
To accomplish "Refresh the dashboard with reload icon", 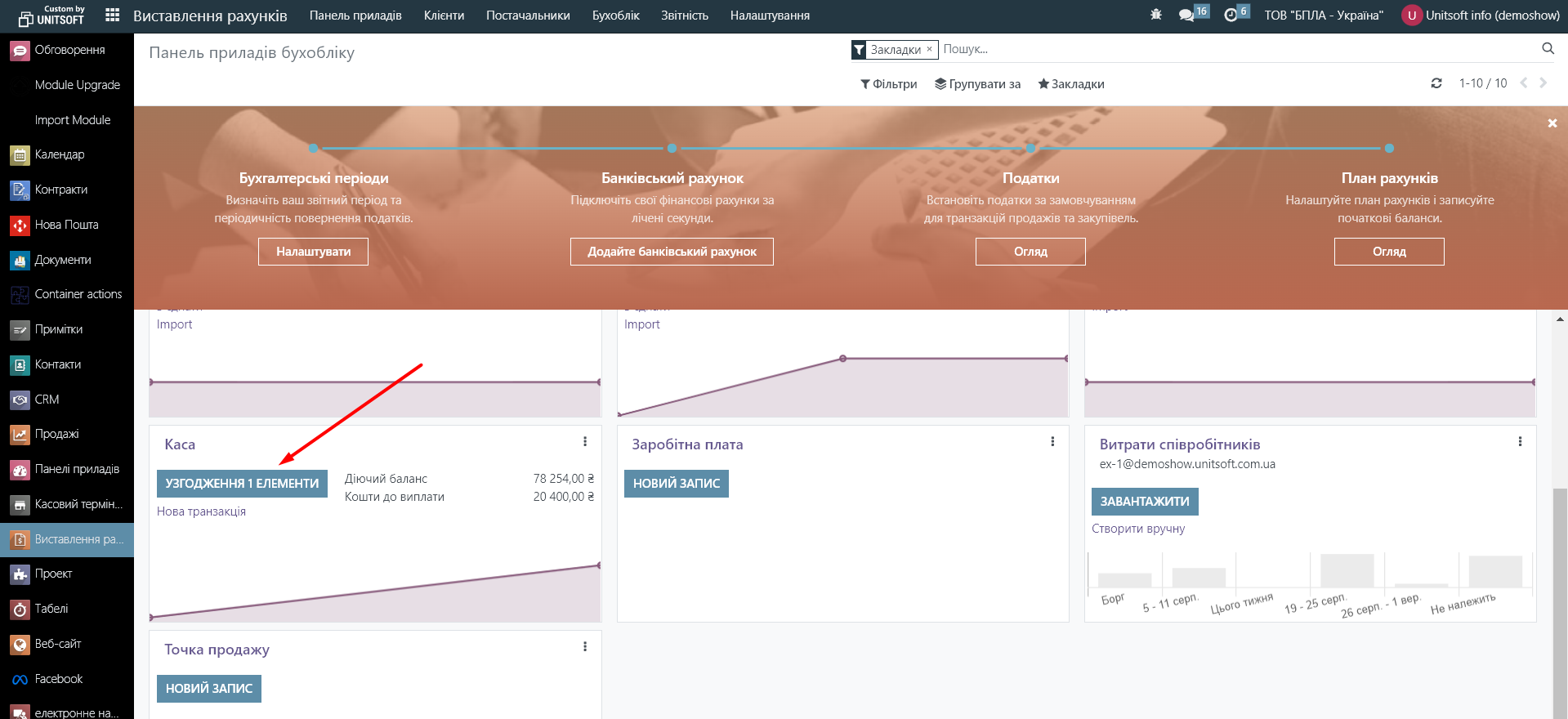I will click(1436, 83).
